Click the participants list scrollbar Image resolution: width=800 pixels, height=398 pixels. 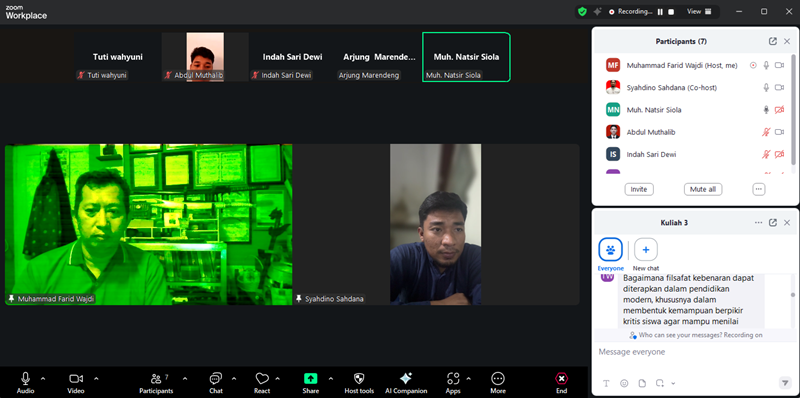[x=793, y=110]
